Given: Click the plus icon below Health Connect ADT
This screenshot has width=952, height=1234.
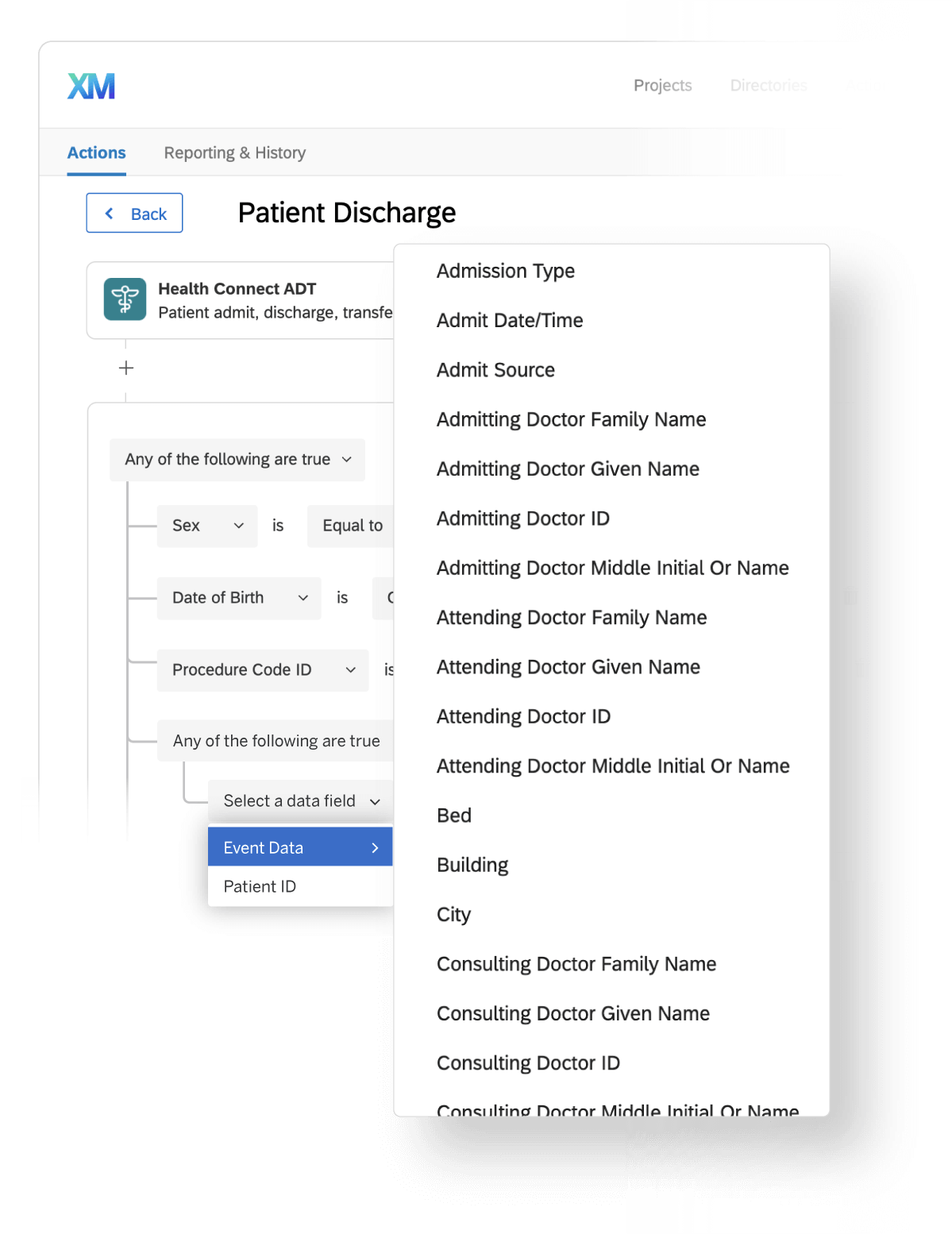Looking at the screenshot, I should pyautogui.click(x=126, y=368).
